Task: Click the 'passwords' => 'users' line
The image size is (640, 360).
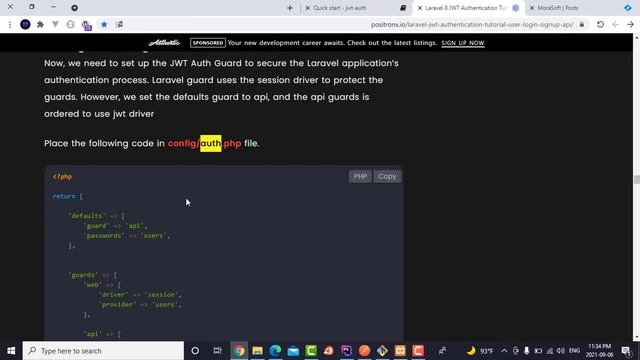Action: (127, 236)
